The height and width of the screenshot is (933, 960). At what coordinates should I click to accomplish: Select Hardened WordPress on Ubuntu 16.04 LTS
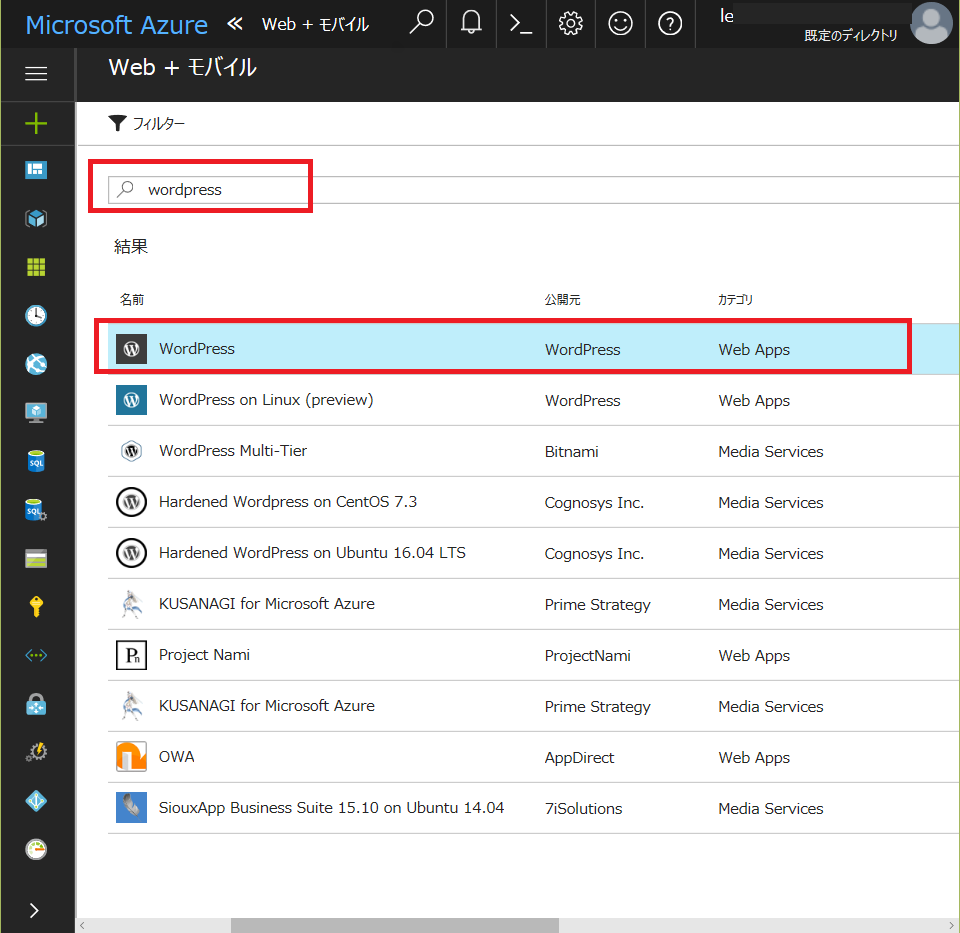coord(533,553)
